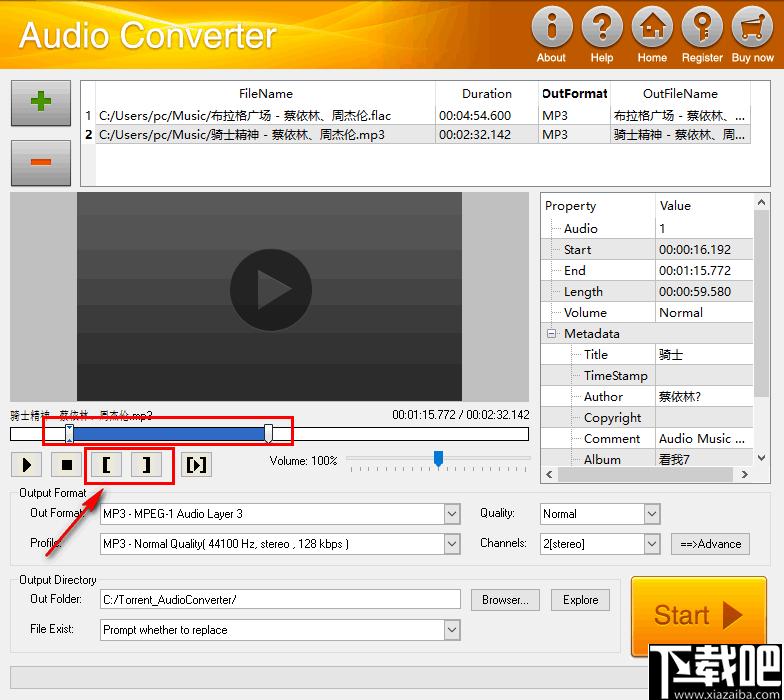Set start point with left bracket button
Image resolution: width=784 pixels, height=700 pixels.
tap(106, 465)
